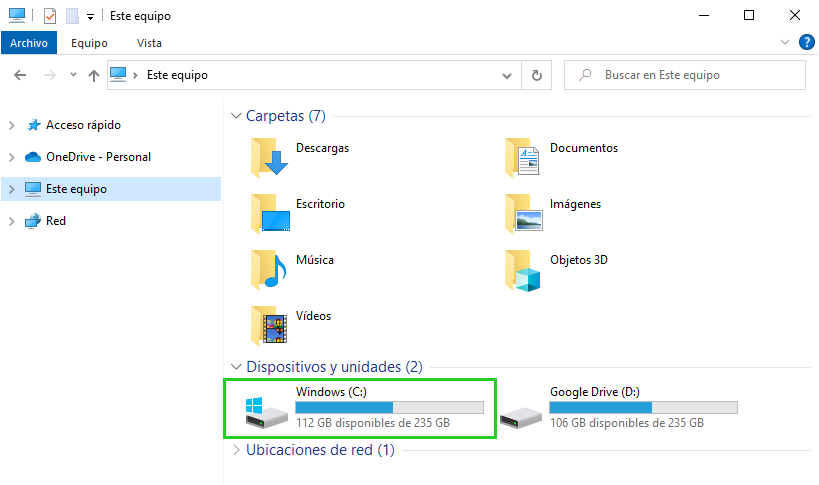Open the Equipo ribbon tab
The height and width of the screenshot is (485, 819).
pos(89,43)
